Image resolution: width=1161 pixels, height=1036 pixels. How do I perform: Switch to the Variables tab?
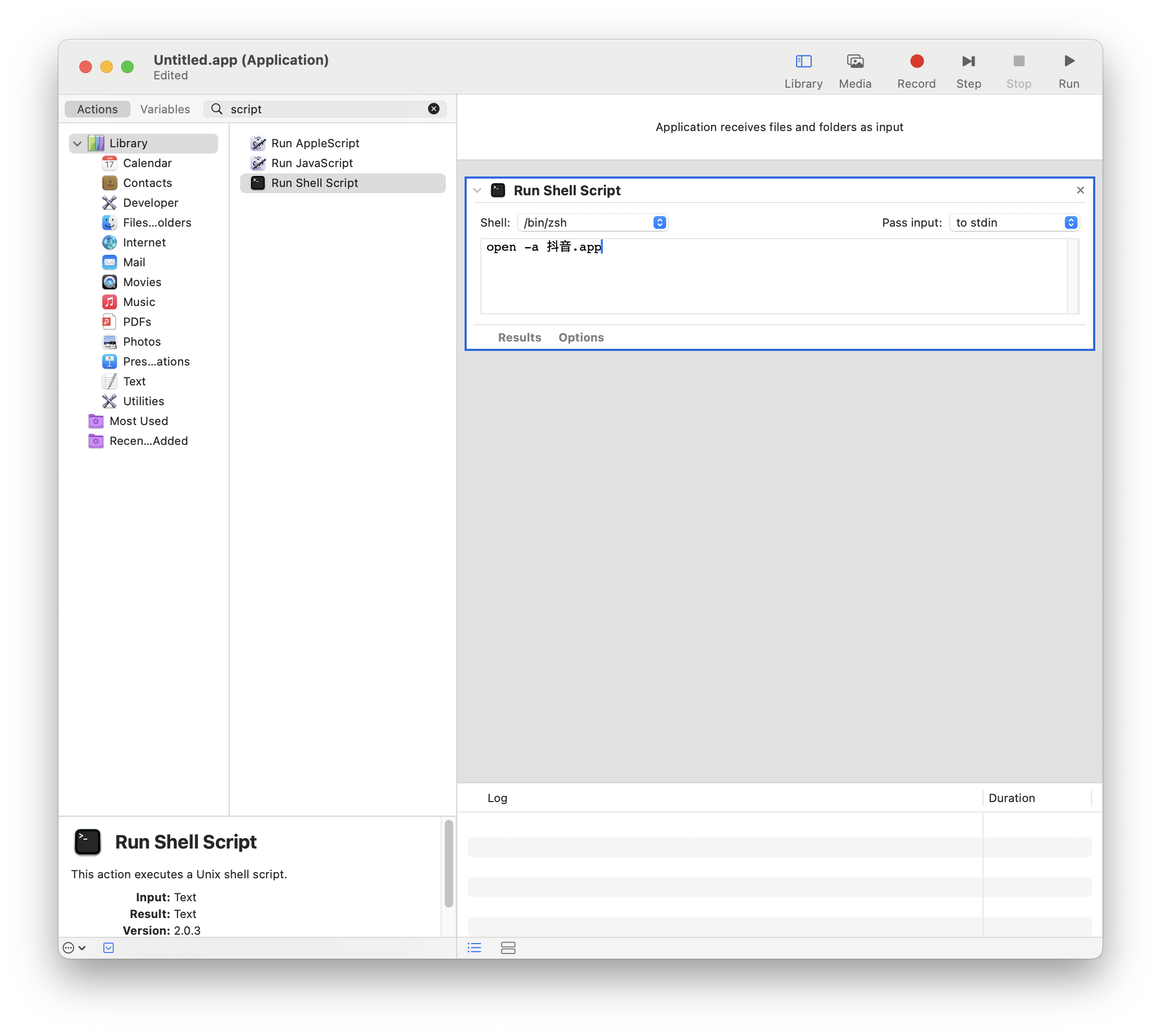coord(164,109)
